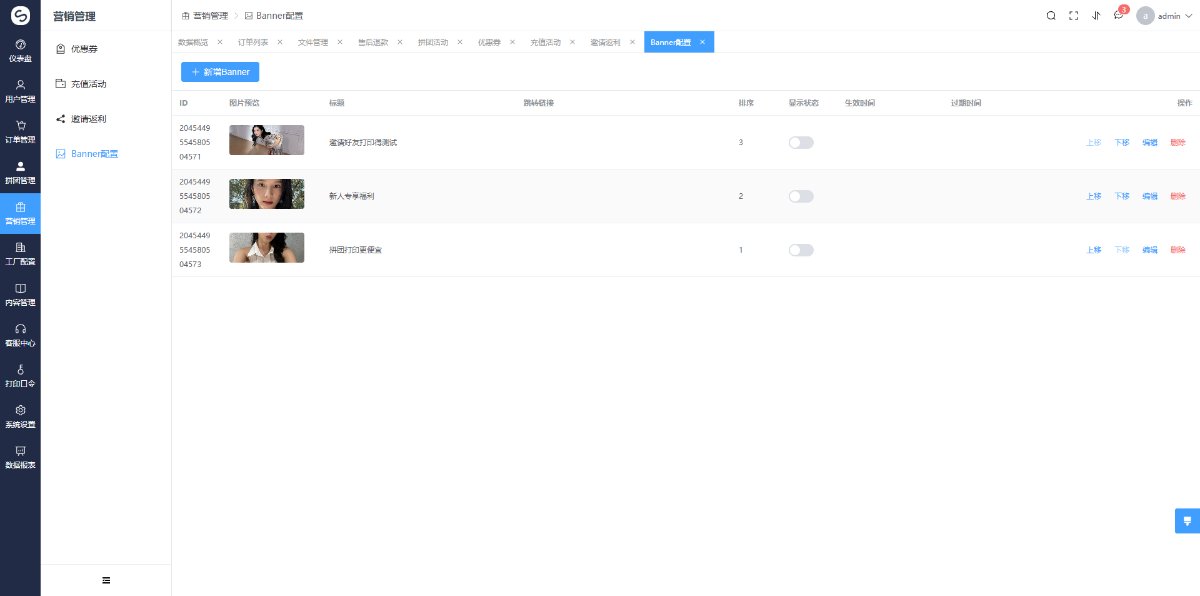Click the floating blue widget at right edge
Viewport: 1200px width, 596px height.
(x=1187, y=521)
